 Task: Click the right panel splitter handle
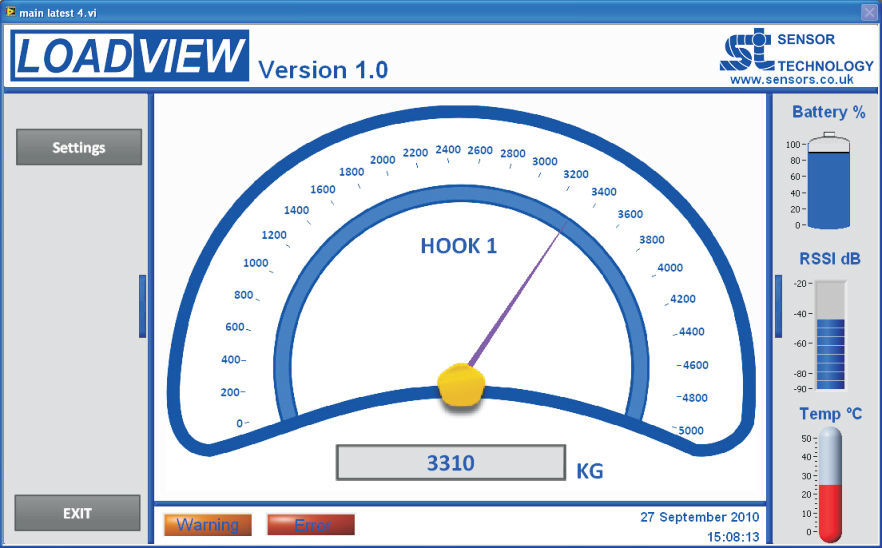[778, 292]
